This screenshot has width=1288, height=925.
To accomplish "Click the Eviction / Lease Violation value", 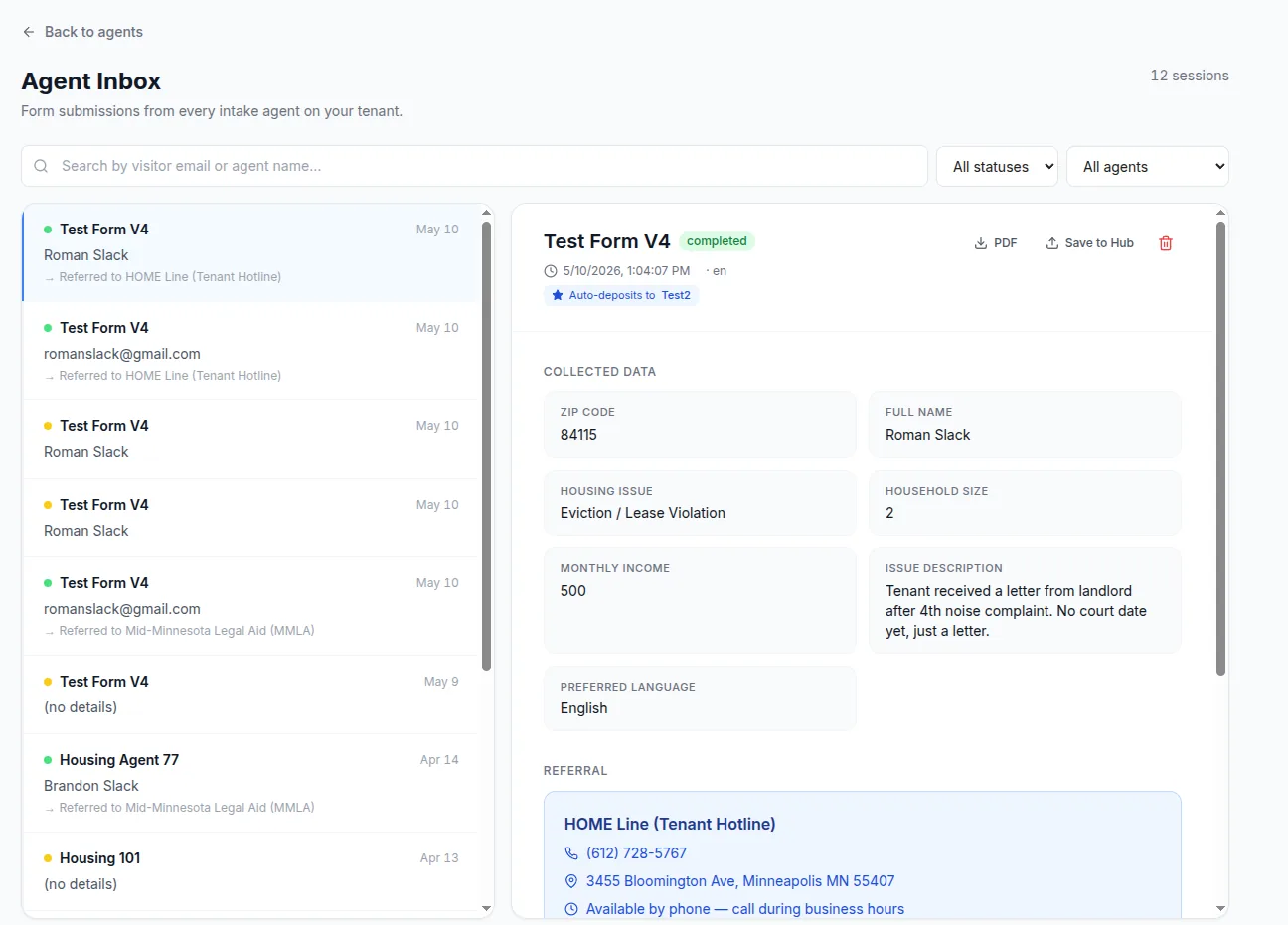I will [x=643, y=513].
